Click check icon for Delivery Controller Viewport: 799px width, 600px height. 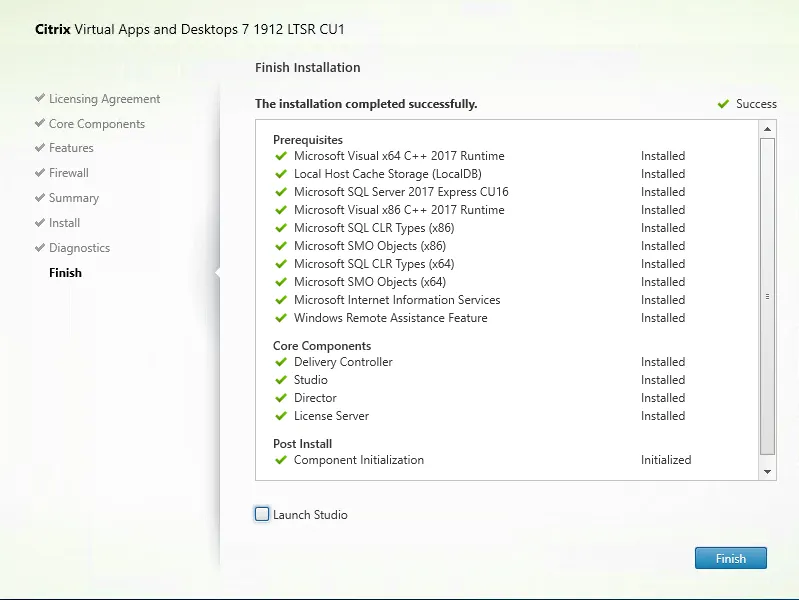(281, 362)
